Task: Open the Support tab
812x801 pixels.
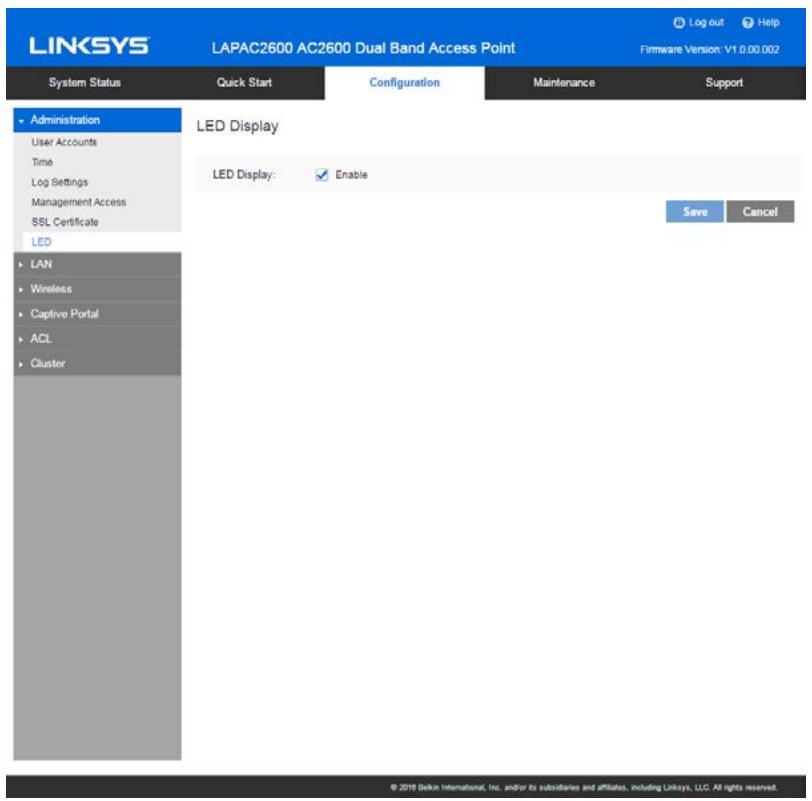Action: tap(724, 83)
